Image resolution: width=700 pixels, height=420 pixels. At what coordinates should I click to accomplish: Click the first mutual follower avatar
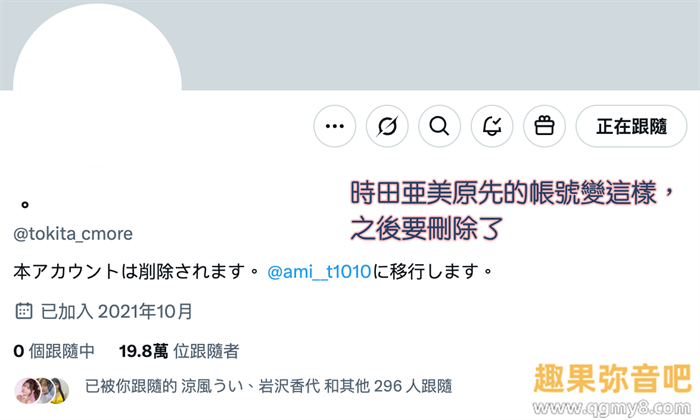point(26,390)
